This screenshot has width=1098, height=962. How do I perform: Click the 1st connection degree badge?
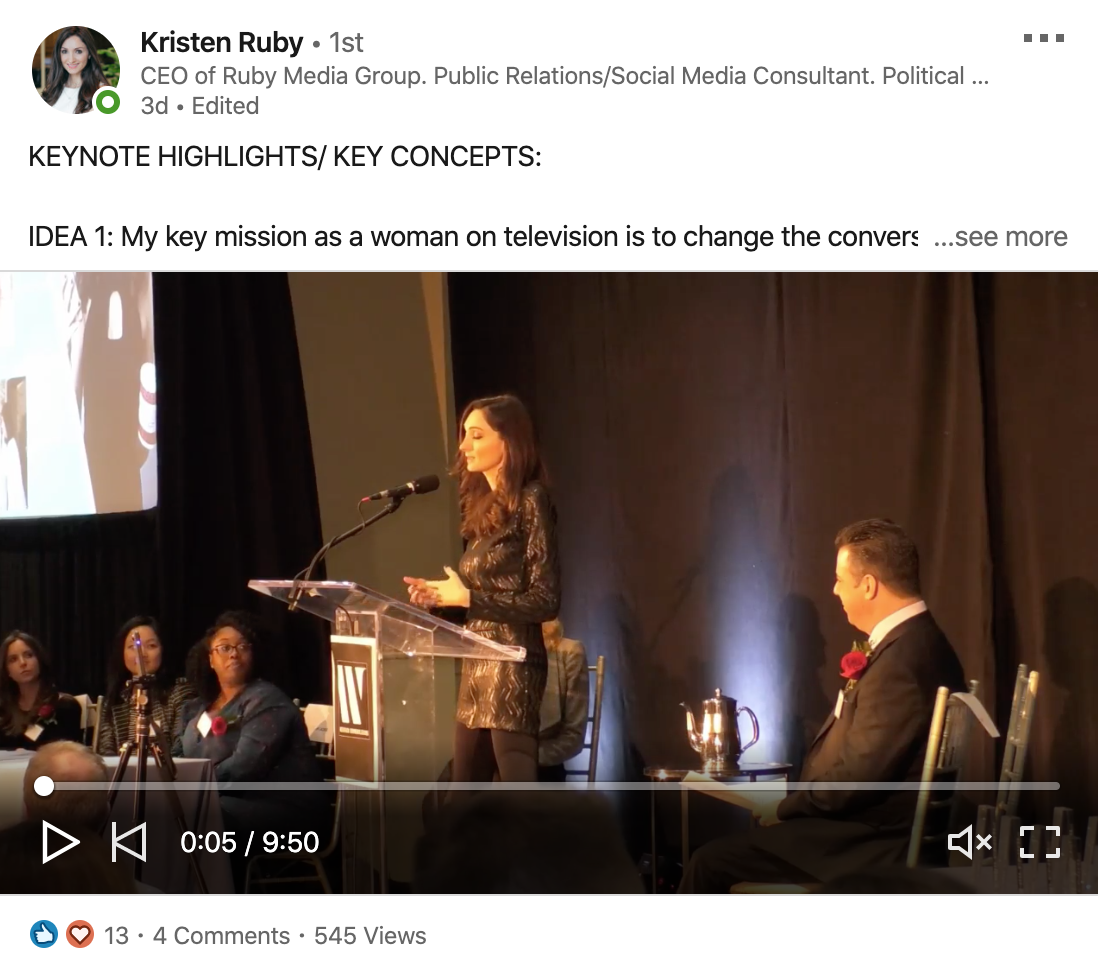346,43
